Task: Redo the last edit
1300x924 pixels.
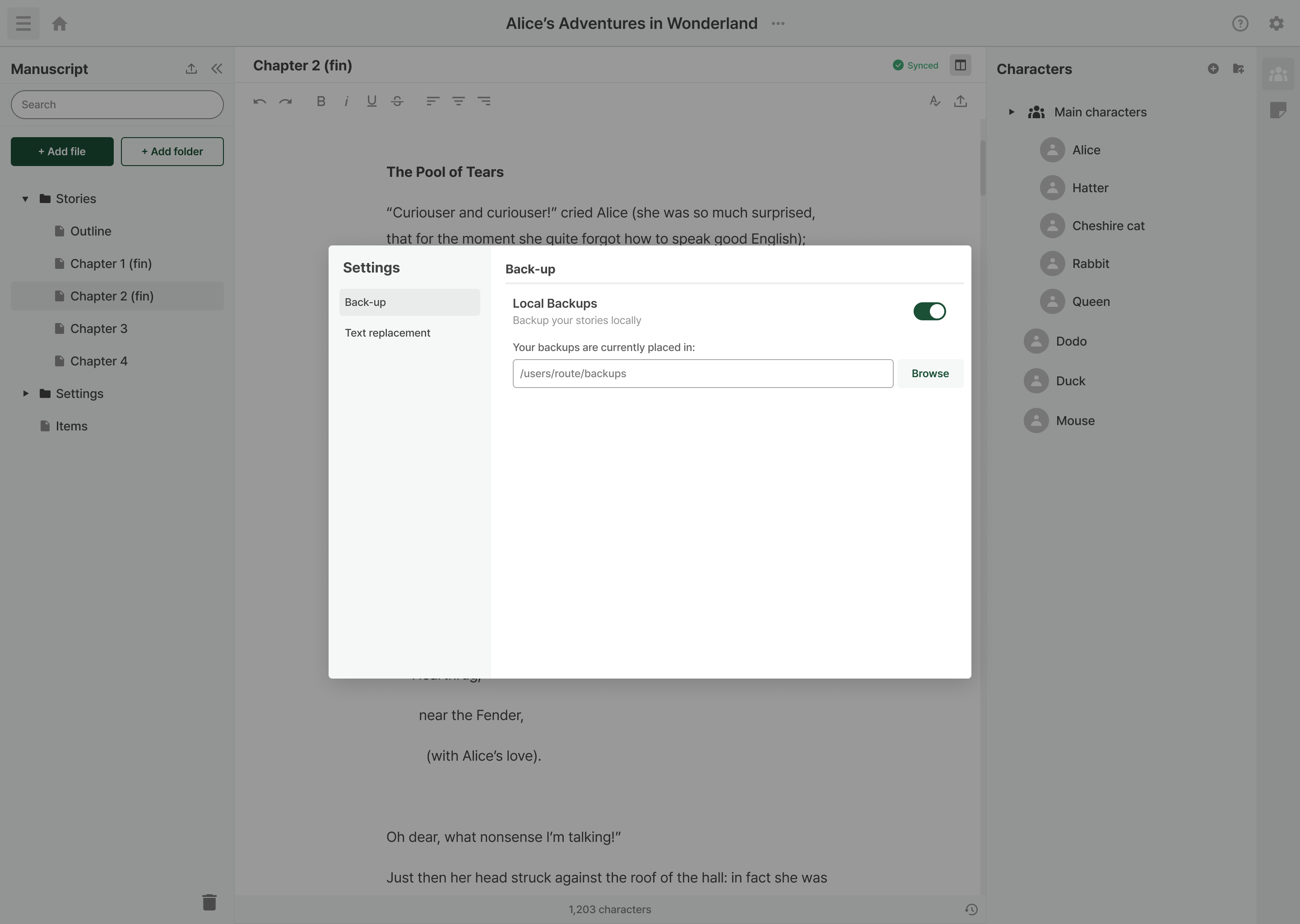Action: [285, 101]
